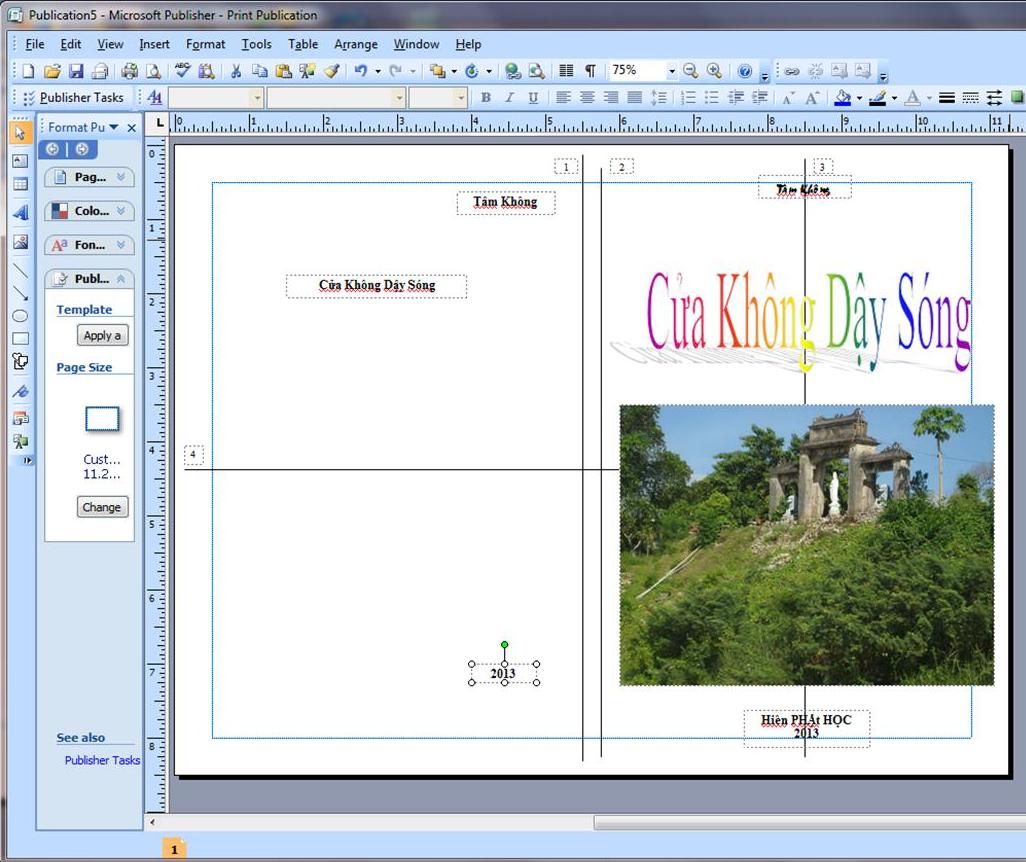Screen dimensions: 1026x862
Task: Create a new blank publication
Action: pyautogui.click(x=28, y=71)
